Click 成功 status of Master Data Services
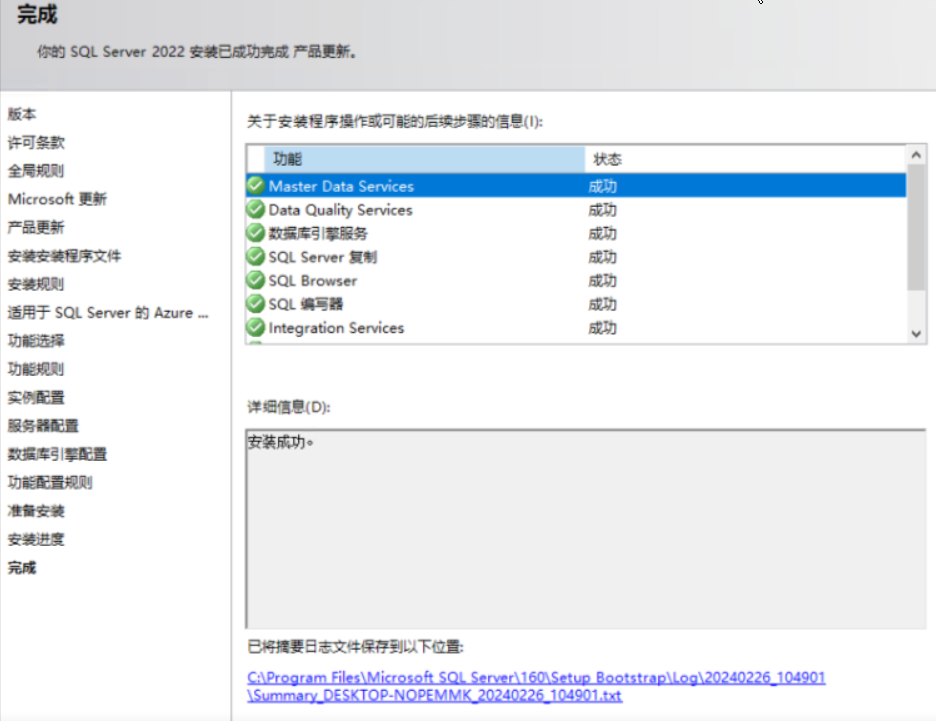Image resolution: width=936 pixels, height=721 pixels. click(602, 186)
